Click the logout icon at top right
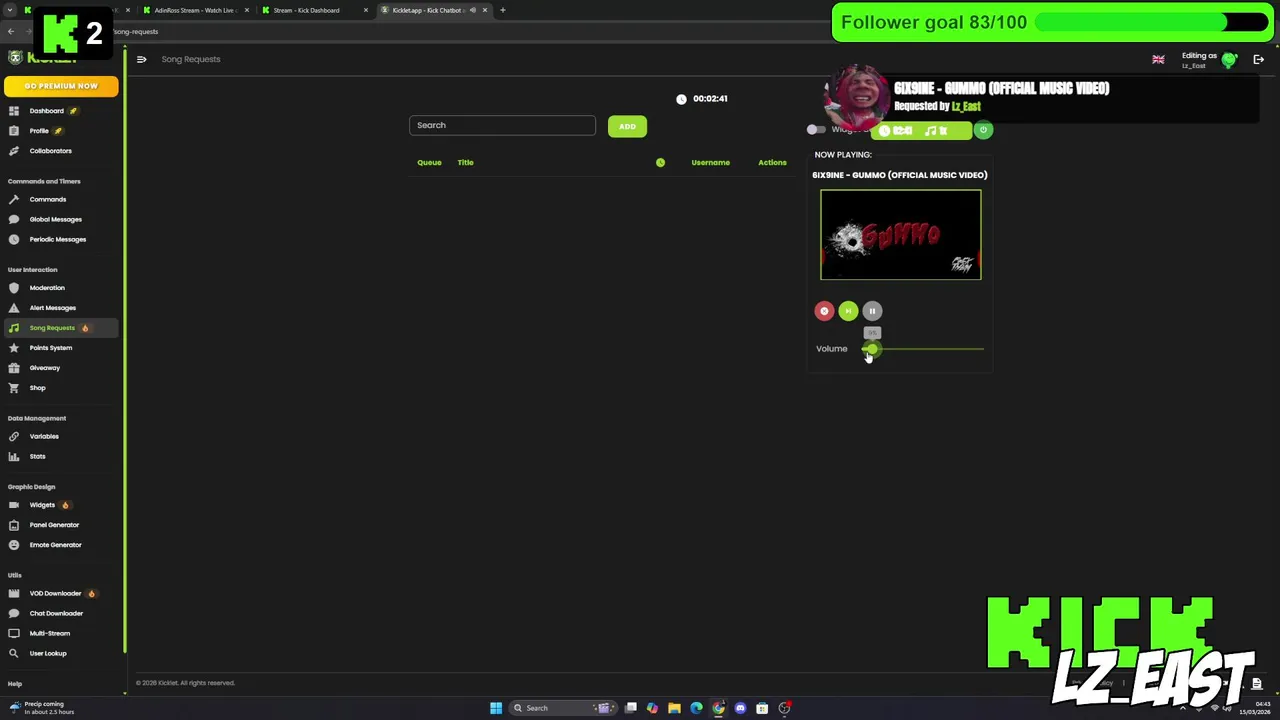 (x=1258, y=59)
